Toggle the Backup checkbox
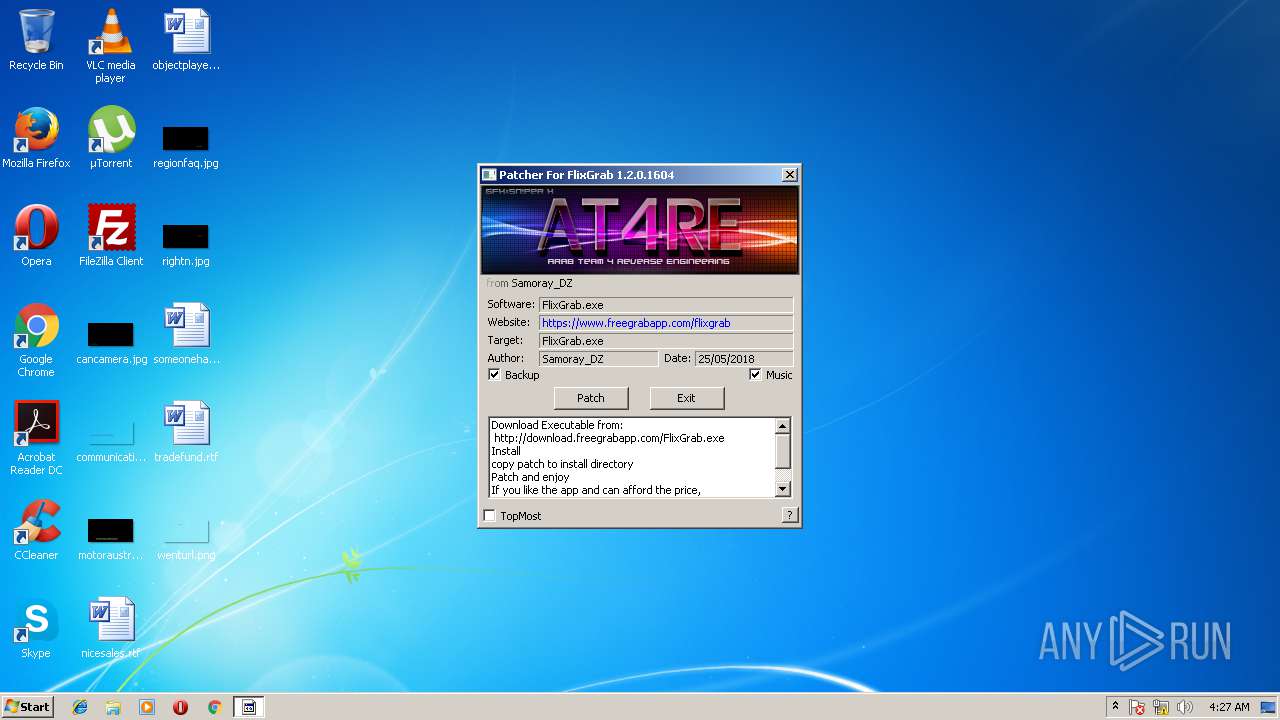This screenshot has height=720, width=1280. [494, 375]
